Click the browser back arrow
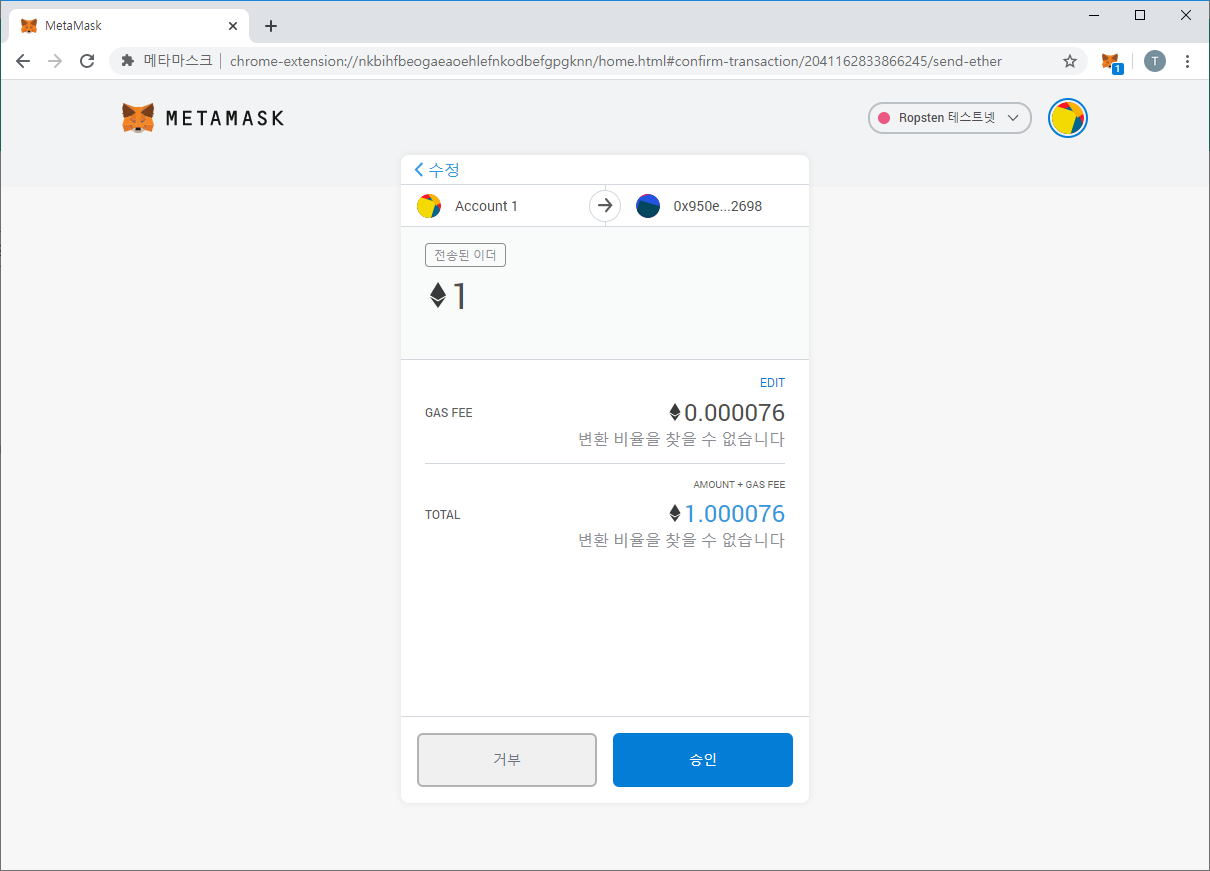The width and height of the screenshot is (1210, 871). [x=23, y=61]
